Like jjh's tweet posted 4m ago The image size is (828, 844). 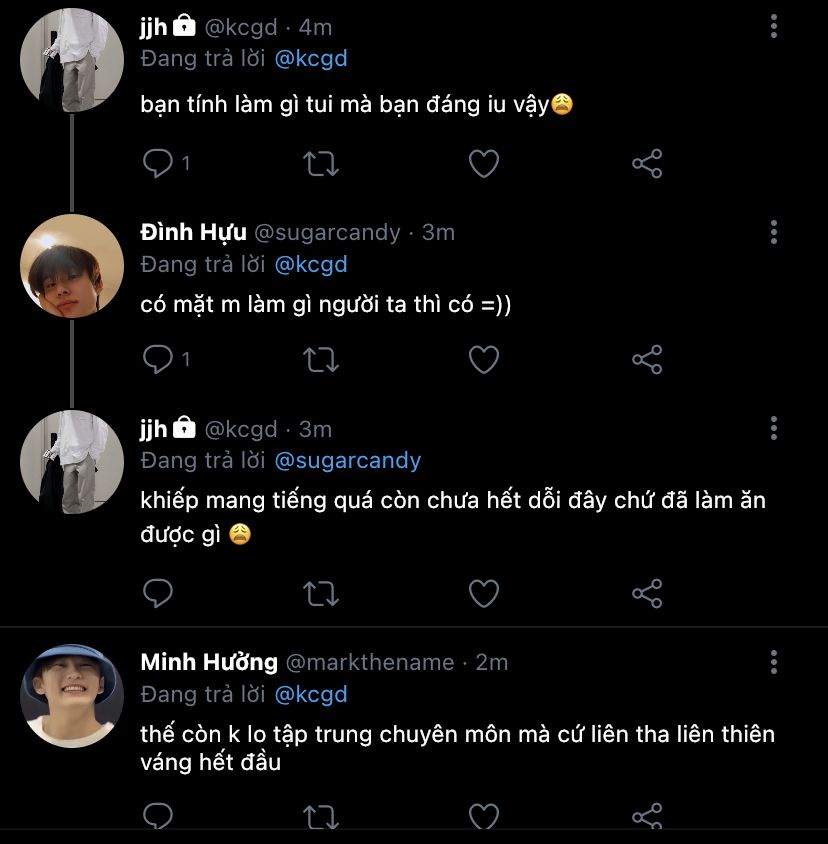(484, 163)
